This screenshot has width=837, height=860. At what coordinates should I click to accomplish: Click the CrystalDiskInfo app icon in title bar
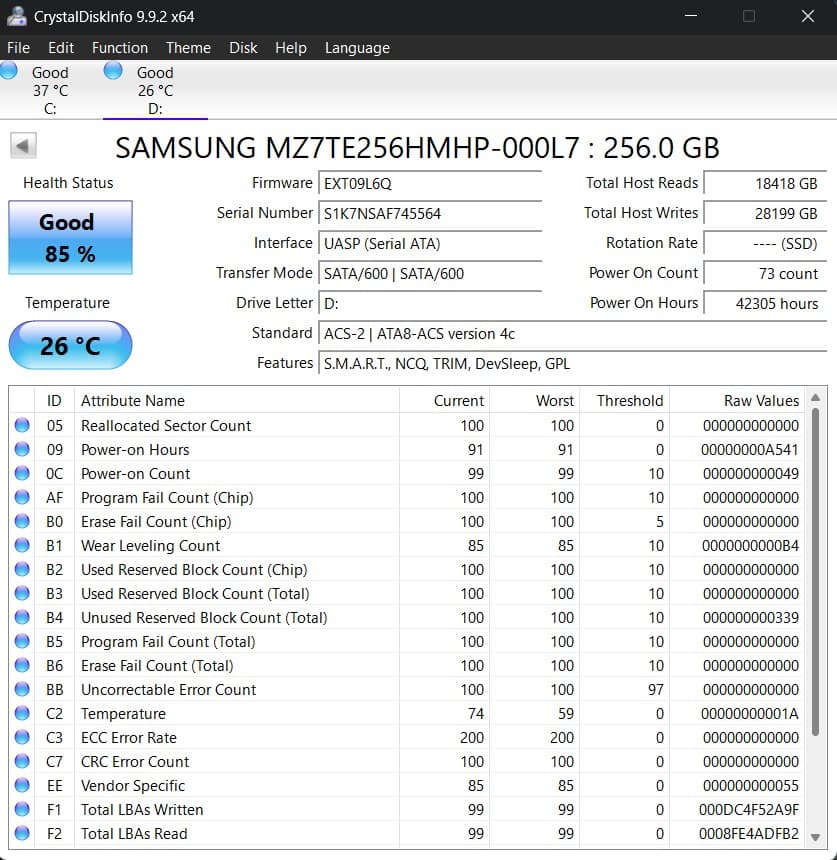(x=16, y=16)
